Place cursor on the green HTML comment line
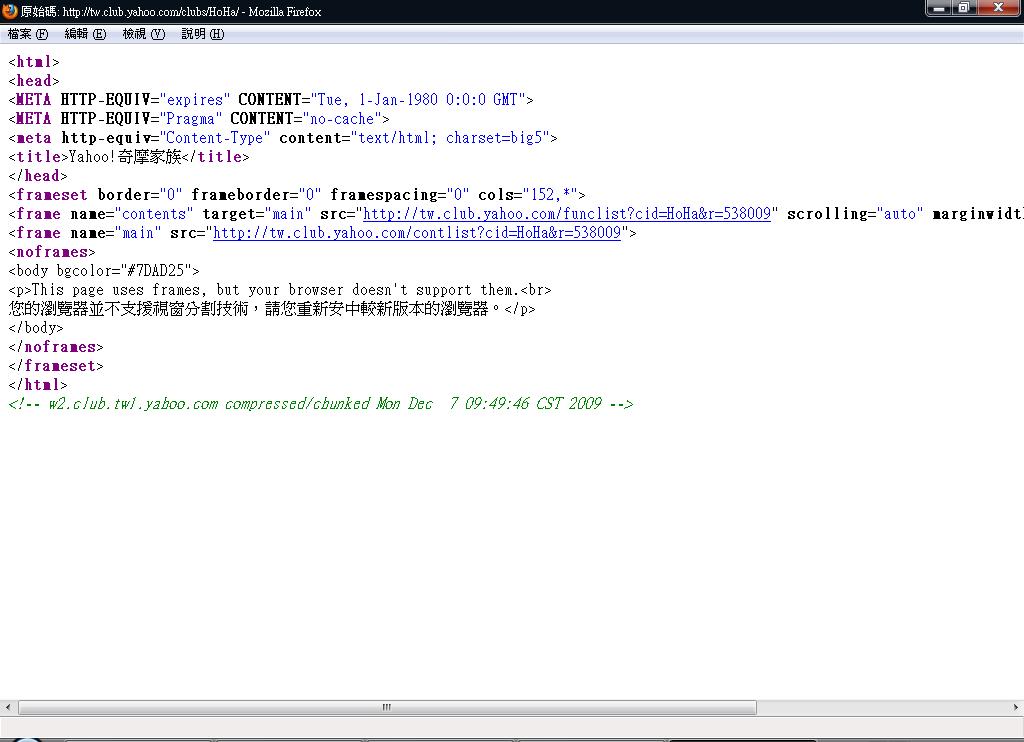The width and height of the screenshot is (1024, 742). click(x=320, y=404)
